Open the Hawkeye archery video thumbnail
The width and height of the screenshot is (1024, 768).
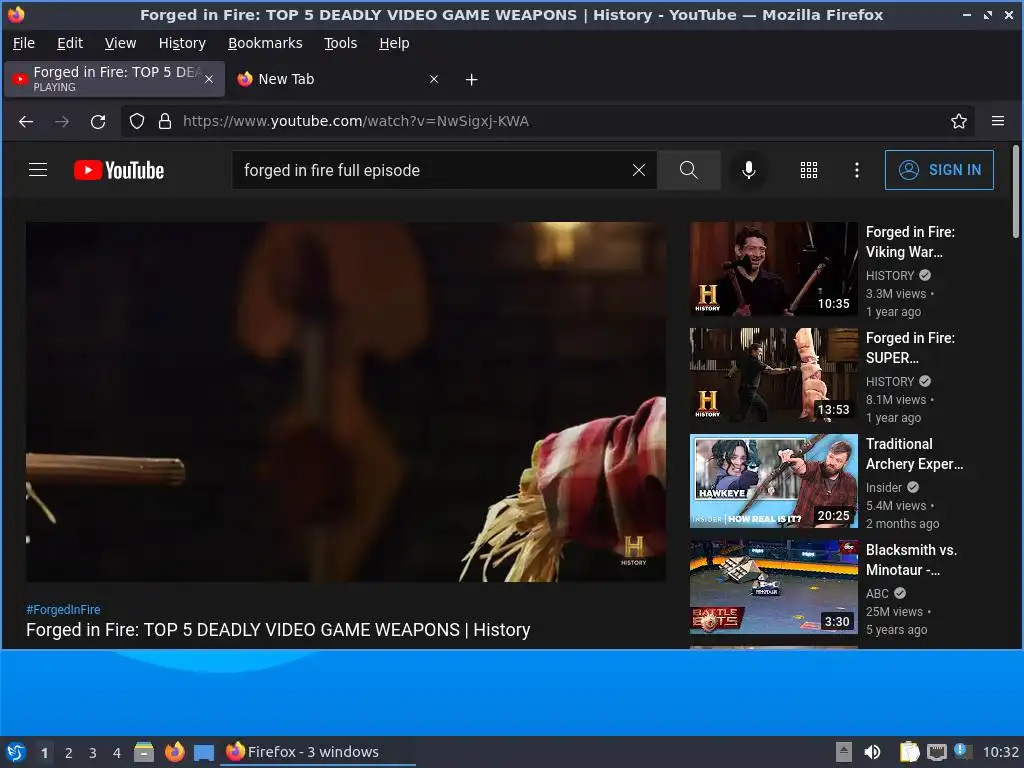[773, 481]
